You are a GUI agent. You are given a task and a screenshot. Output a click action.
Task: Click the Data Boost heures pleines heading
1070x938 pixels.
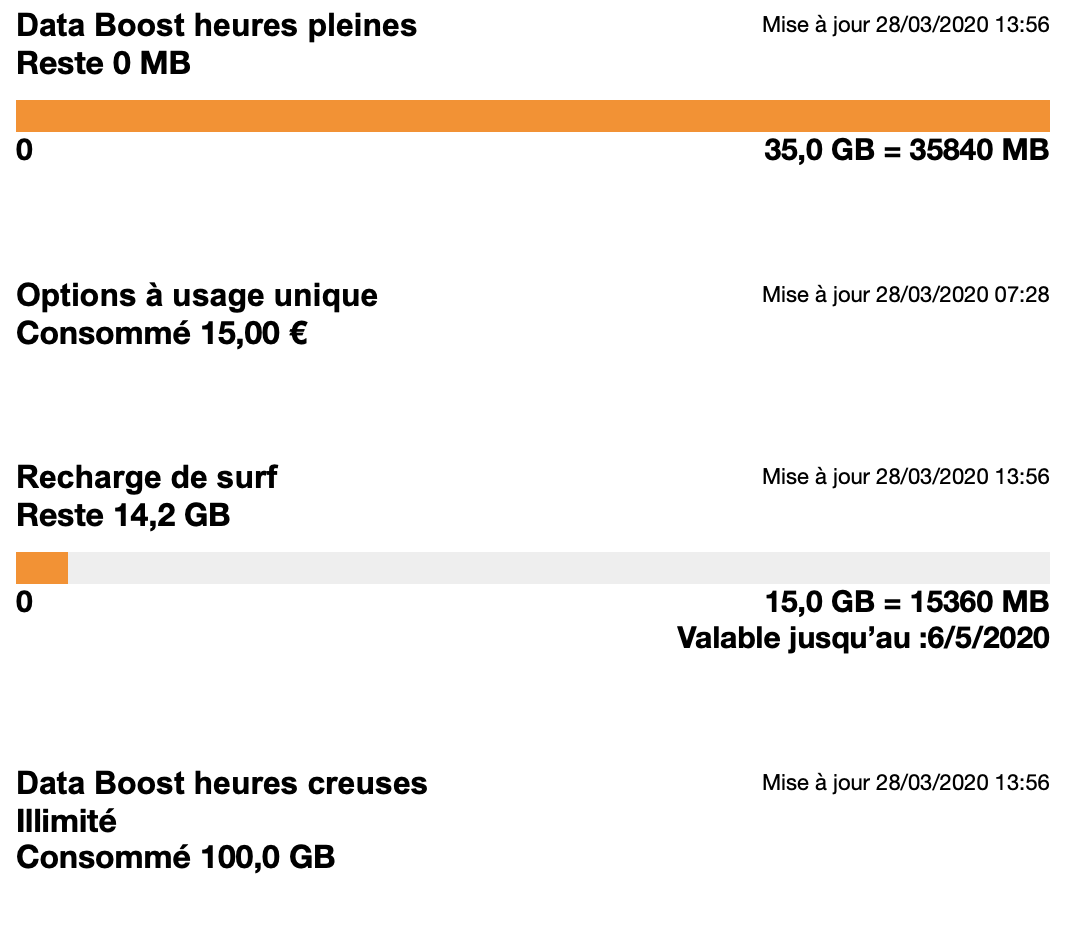click(x=216, y=27)
